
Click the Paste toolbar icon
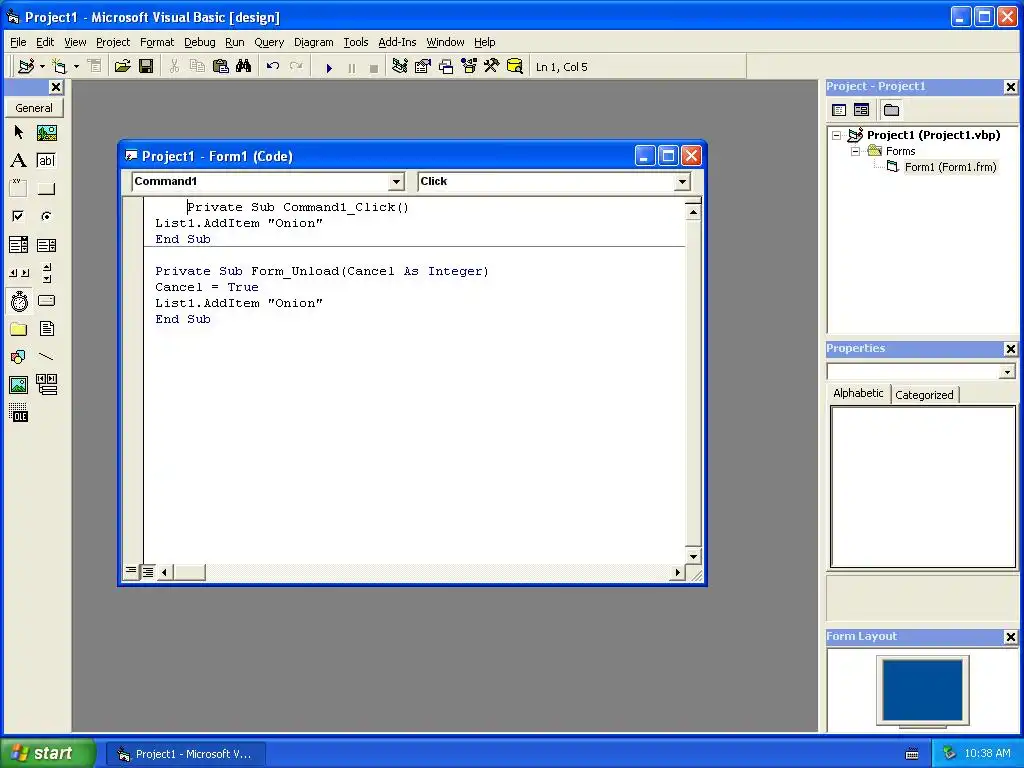pos(221,67)
